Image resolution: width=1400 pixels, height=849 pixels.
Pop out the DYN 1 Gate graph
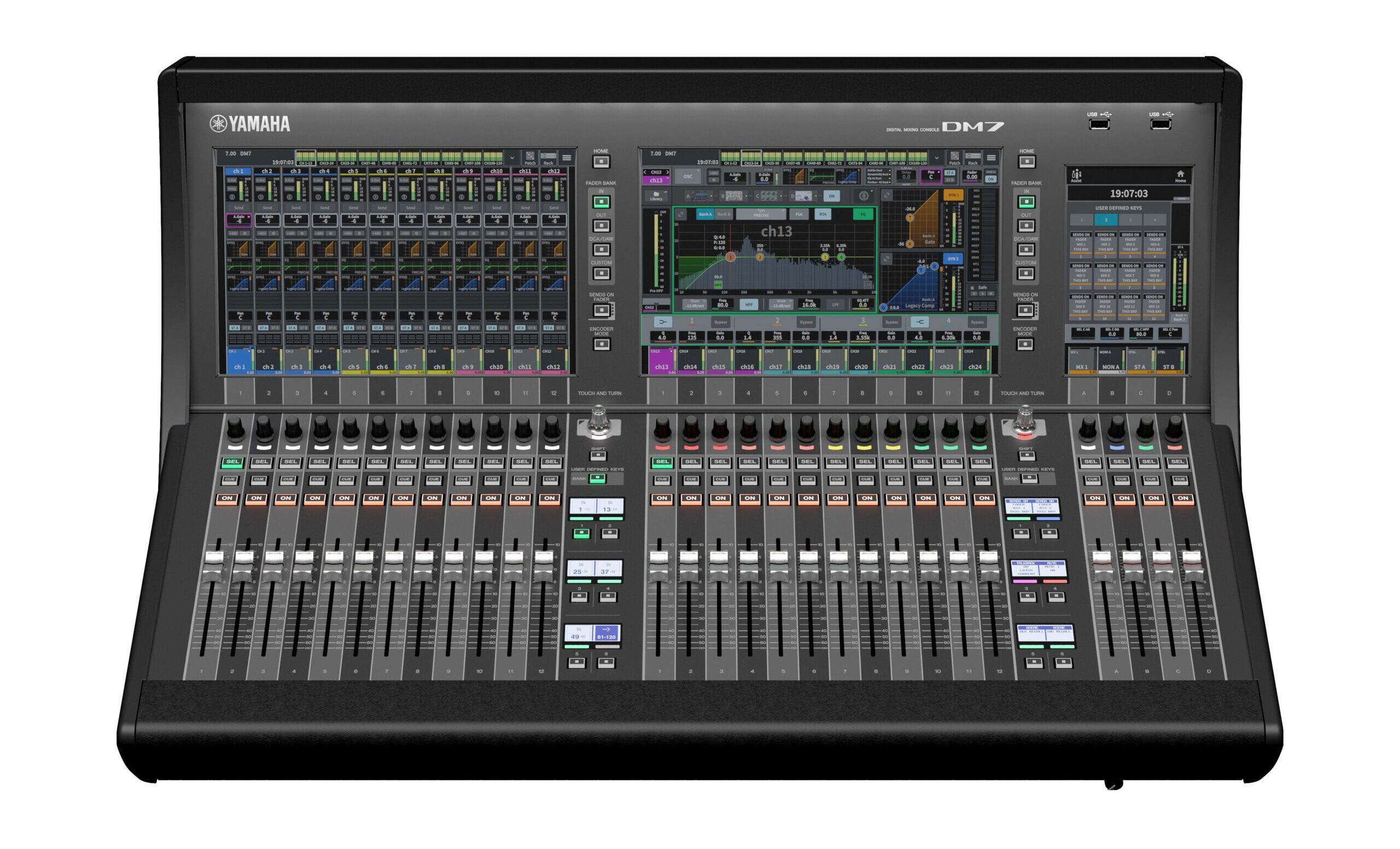(x=886, y=195)
